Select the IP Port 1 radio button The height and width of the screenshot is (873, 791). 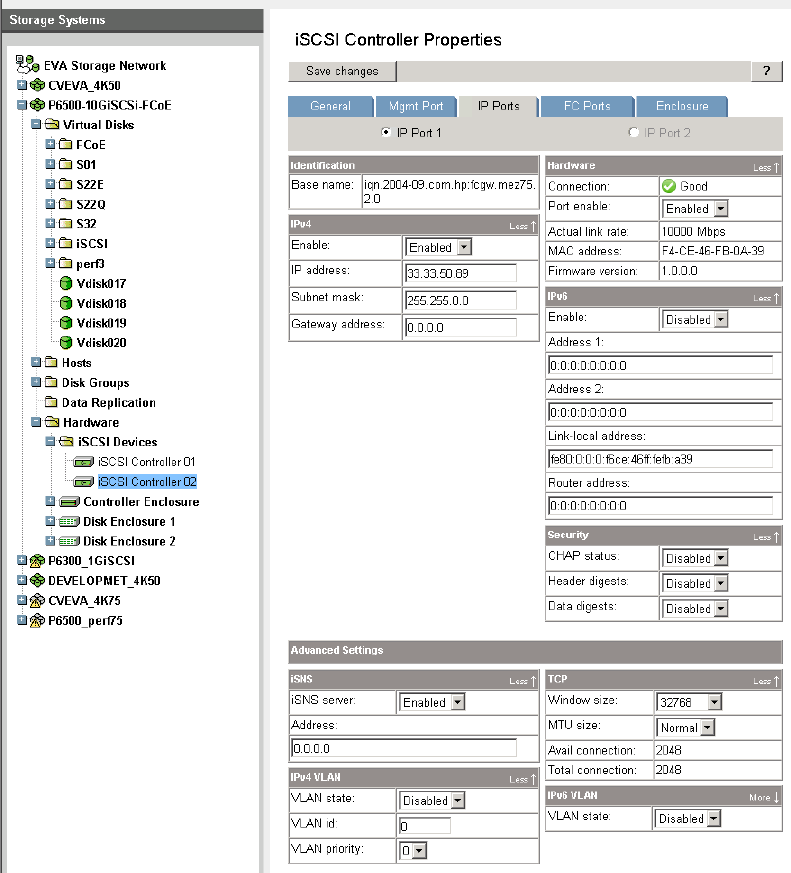[385, 132]
